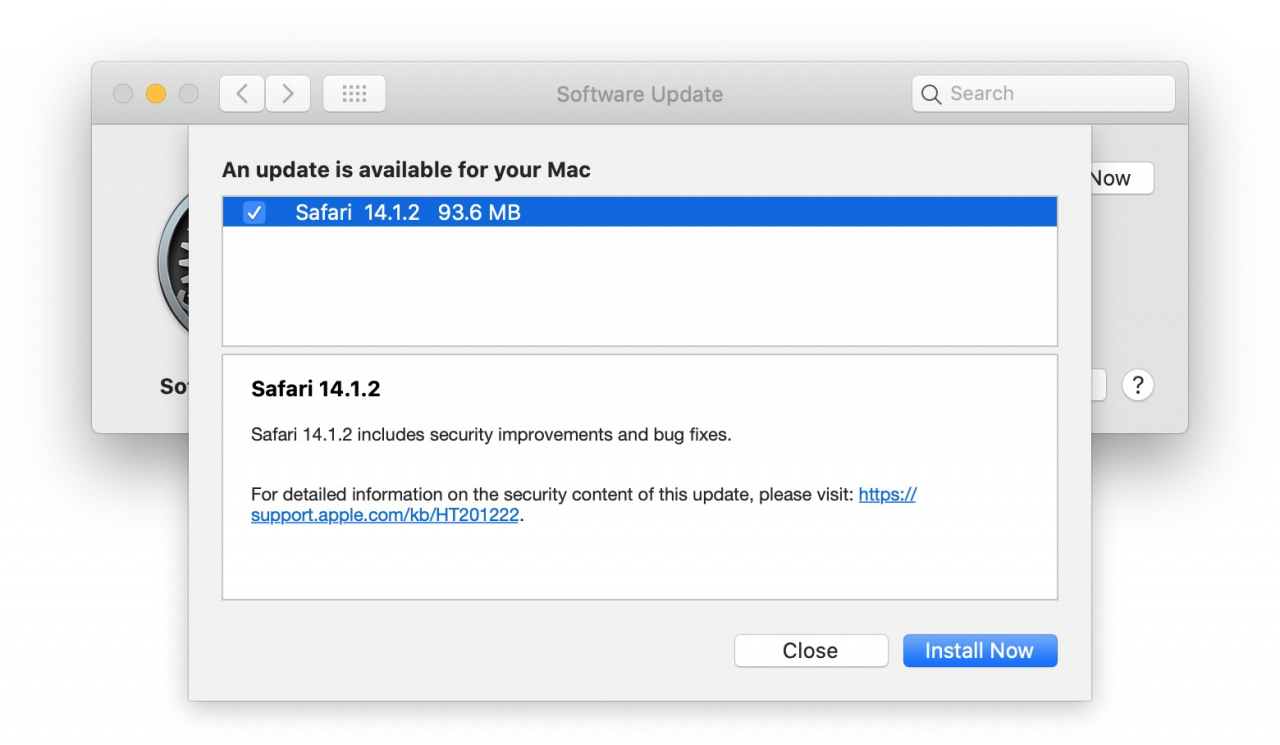Dismiss the sheet with the Close button

tap(810, 650)
